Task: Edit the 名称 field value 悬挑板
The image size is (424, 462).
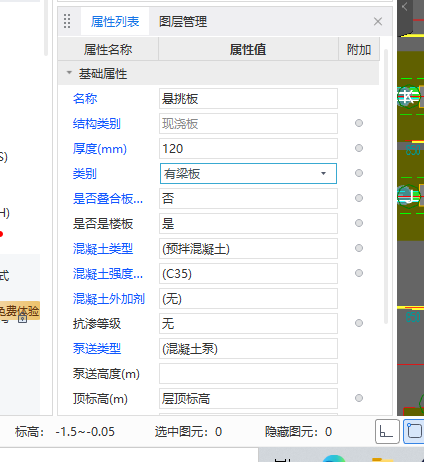Action: click(248, 99)
